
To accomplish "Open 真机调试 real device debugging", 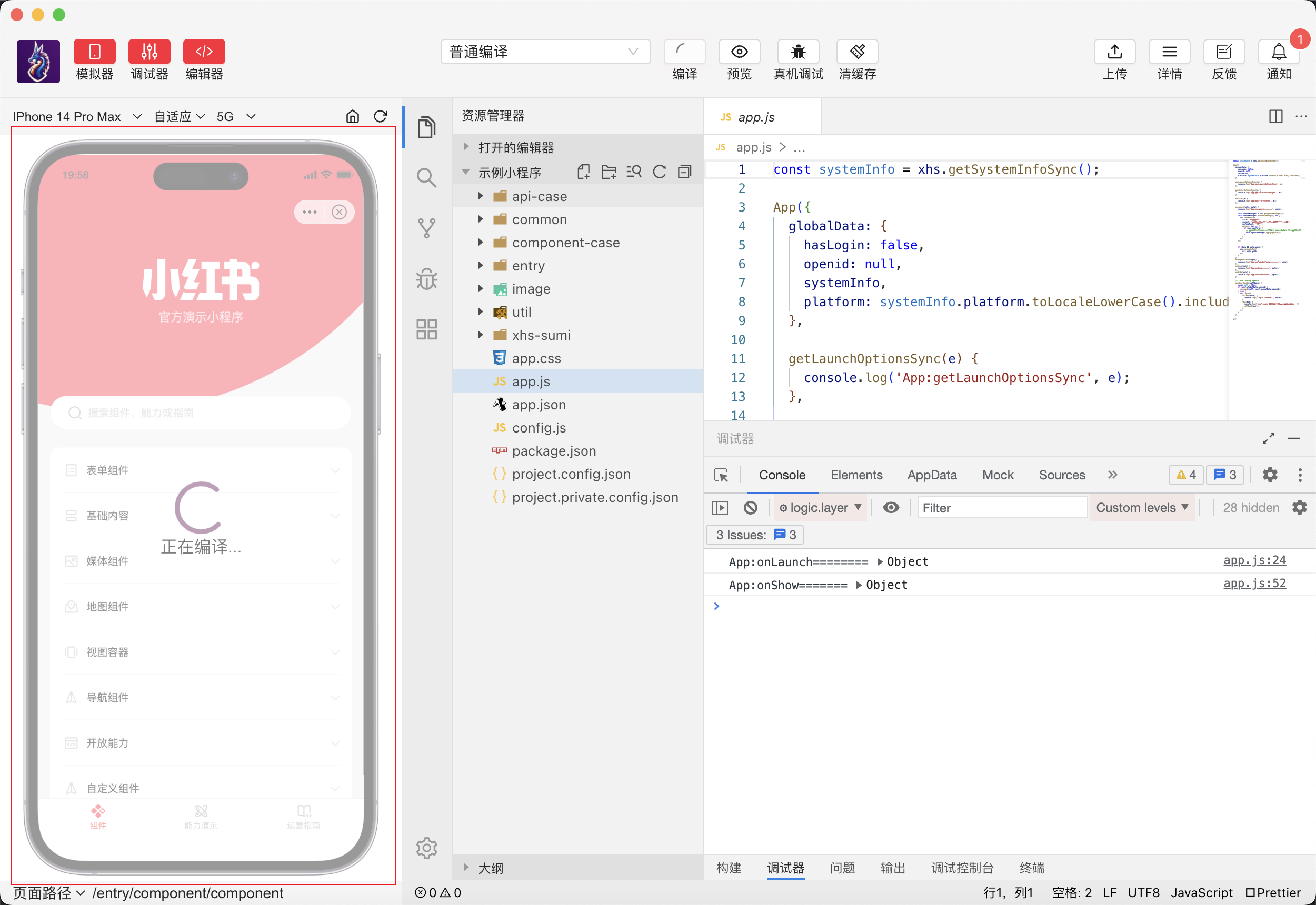I will tap(798, 52).
